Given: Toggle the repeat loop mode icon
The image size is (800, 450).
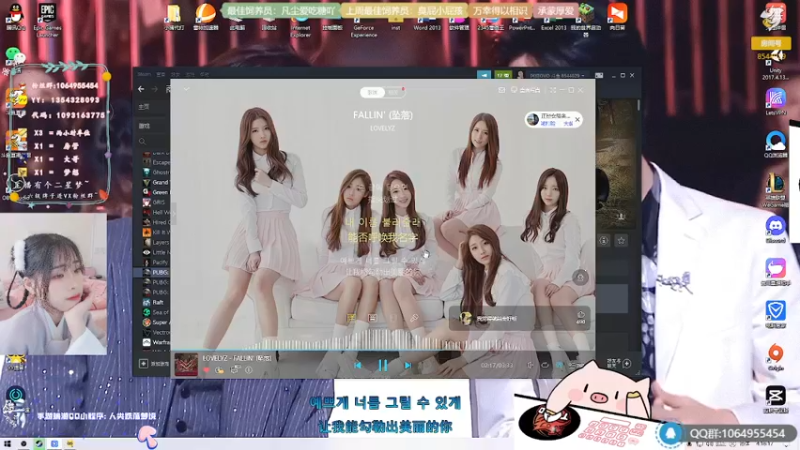Looking at the screenshot, I should click(545, 365).
